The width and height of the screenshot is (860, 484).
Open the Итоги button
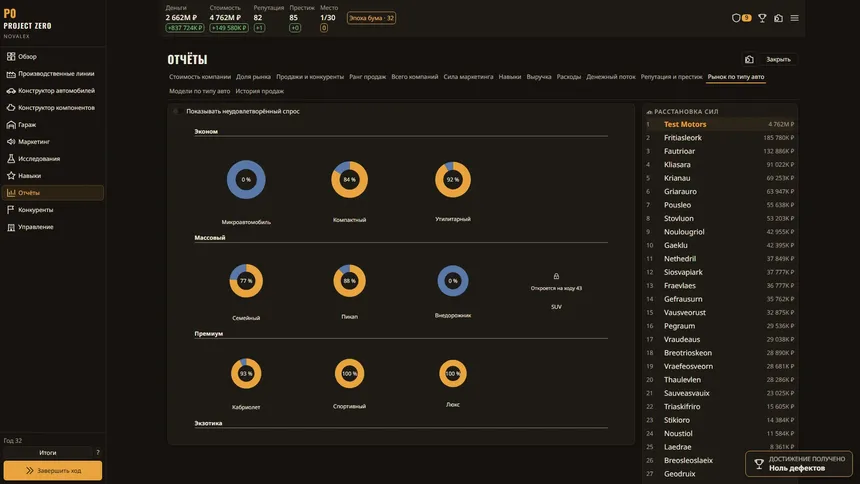tap(48, 453)
